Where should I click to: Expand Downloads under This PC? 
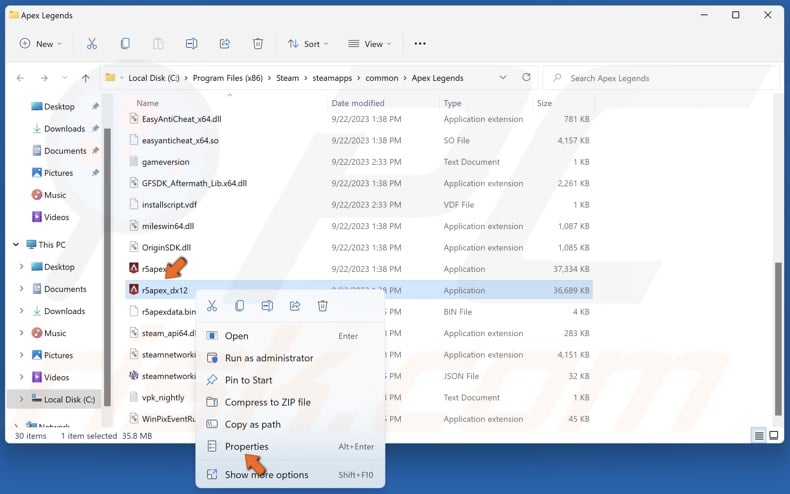(x=22, y=311)
